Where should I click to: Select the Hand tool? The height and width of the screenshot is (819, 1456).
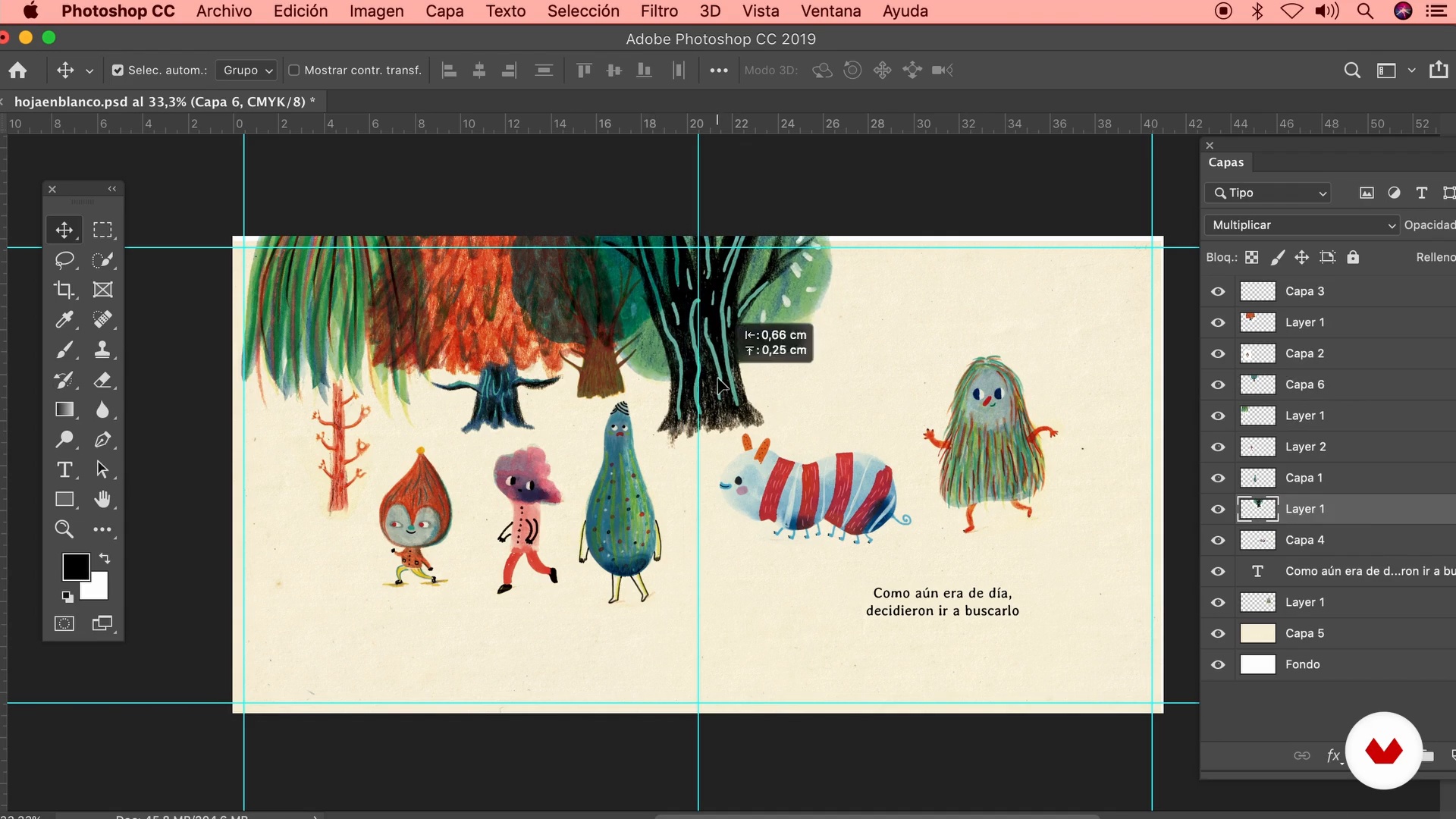(102, 499)
